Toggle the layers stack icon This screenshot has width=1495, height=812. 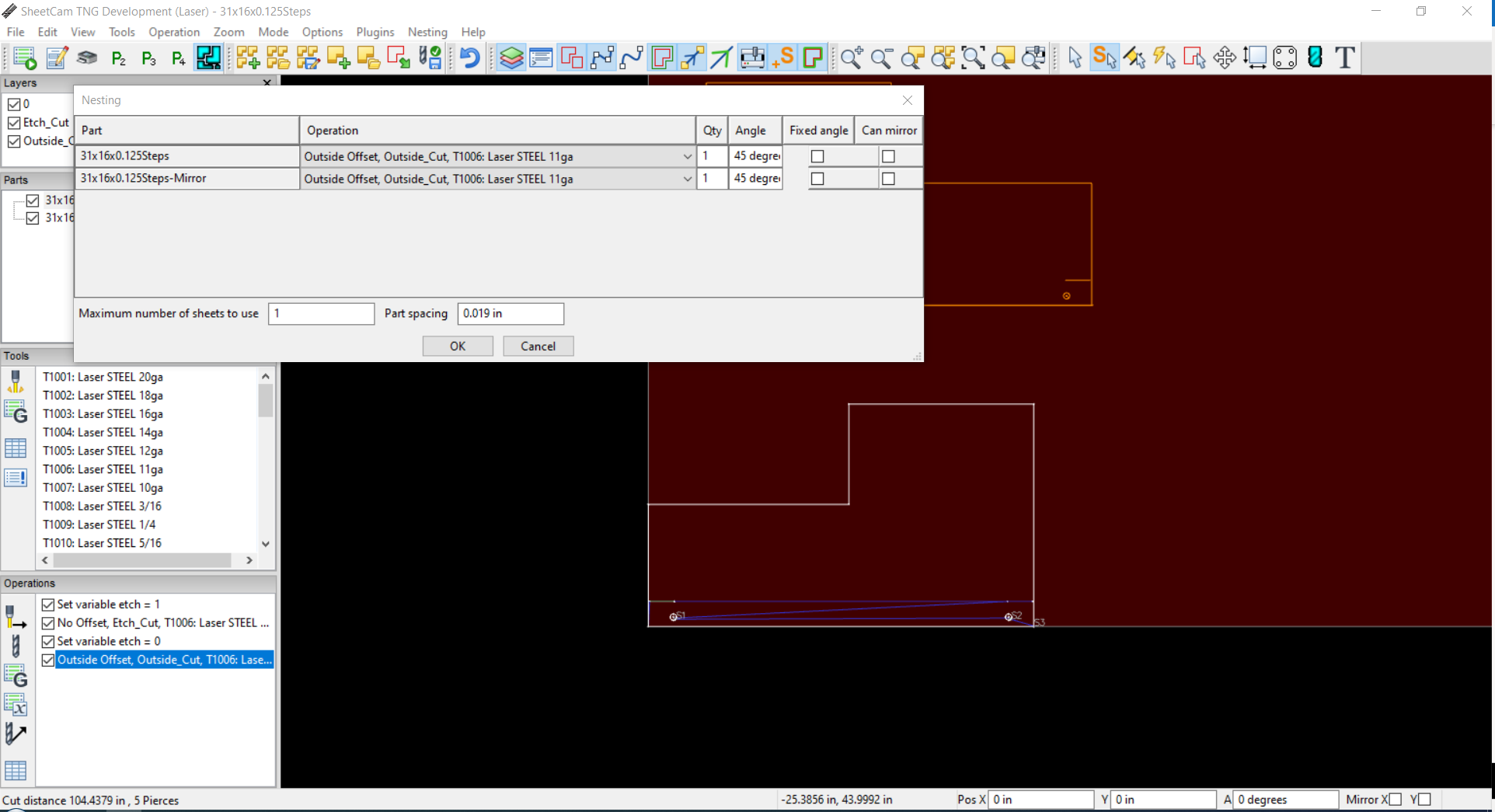(x=511, y=58)
